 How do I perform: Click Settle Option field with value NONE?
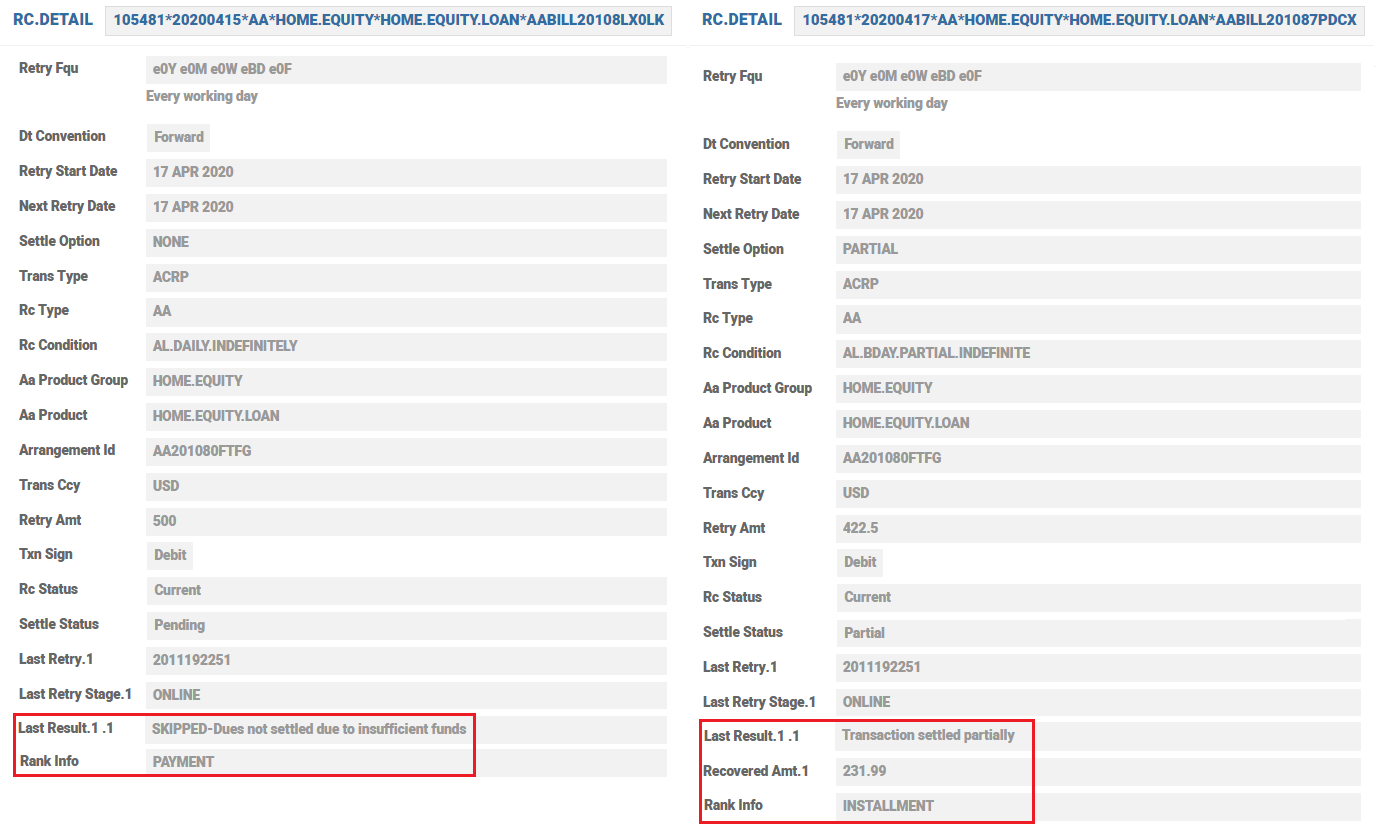(x=405, y=242)
